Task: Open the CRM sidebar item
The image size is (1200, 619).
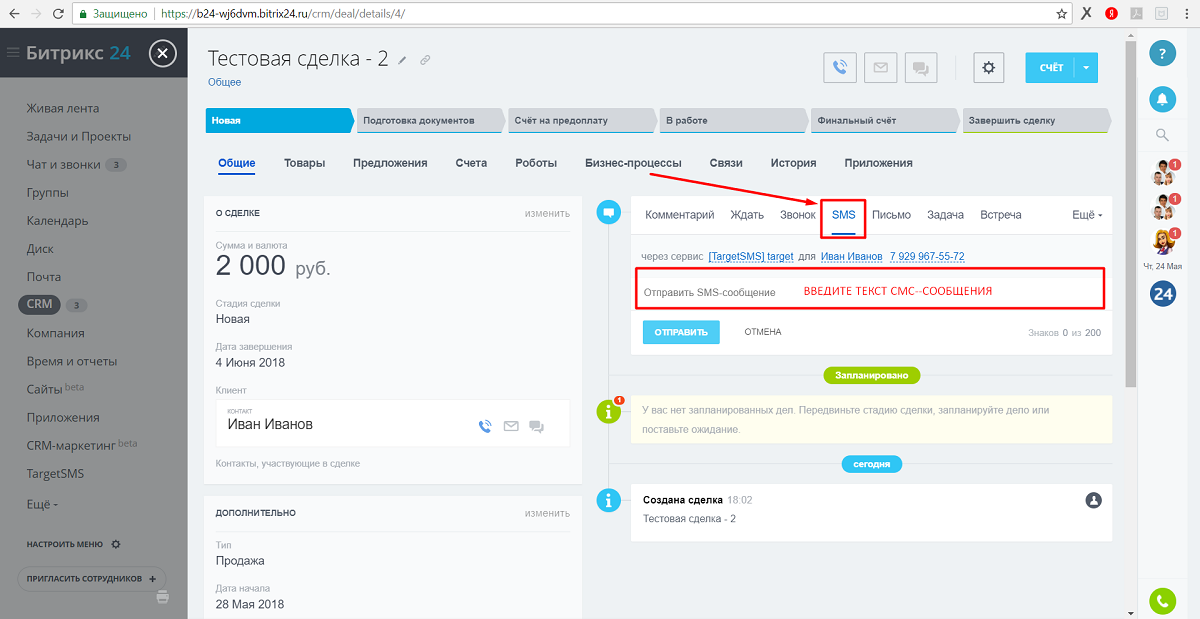Action: 39,305
